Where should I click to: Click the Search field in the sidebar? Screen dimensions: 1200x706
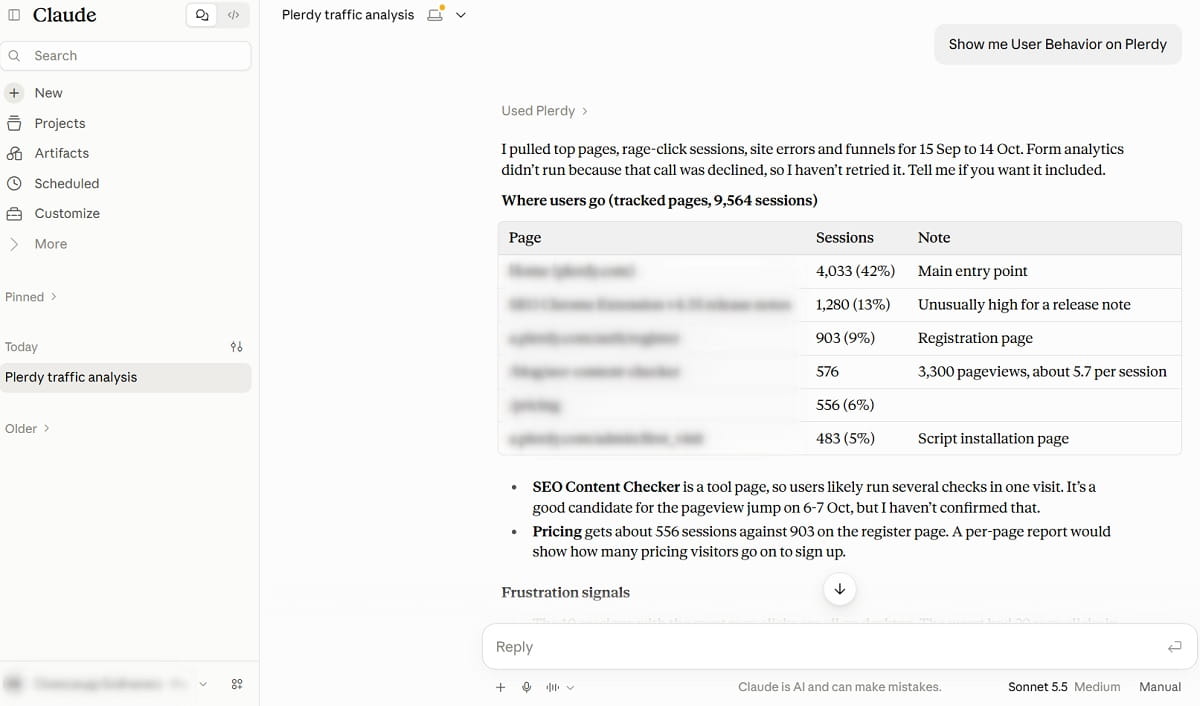pyautogui.click(x=126, y=56)
